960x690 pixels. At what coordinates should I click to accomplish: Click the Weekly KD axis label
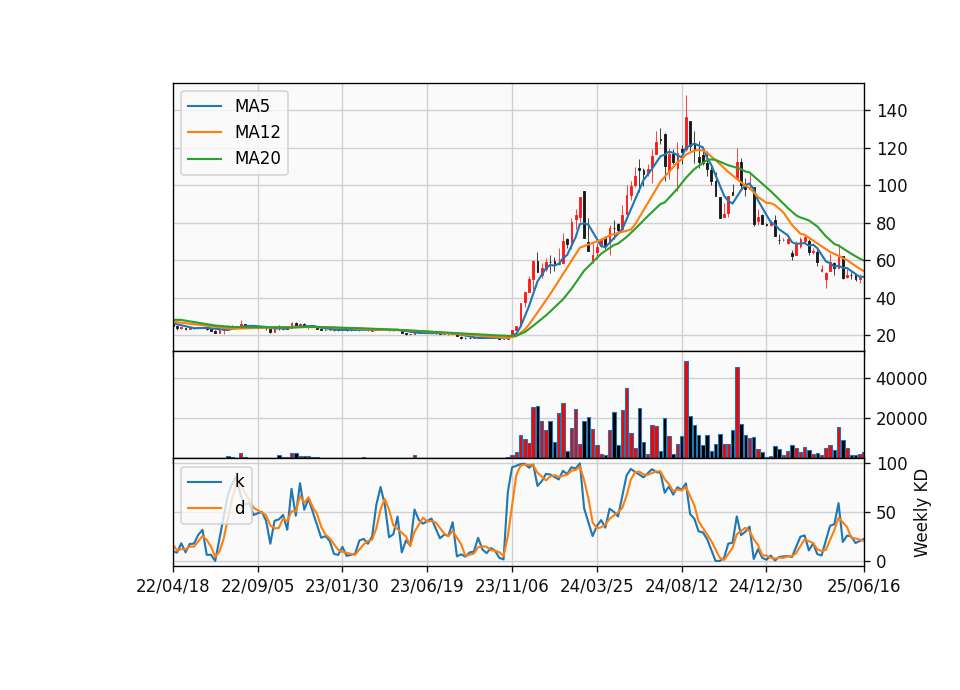click(x=920, y=513)
